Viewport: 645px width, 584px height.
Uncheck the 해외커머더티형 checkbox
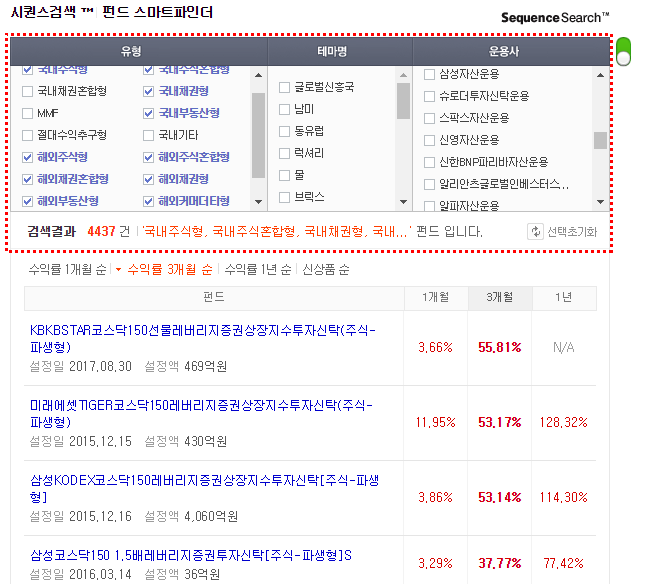(x=148, y=201)
